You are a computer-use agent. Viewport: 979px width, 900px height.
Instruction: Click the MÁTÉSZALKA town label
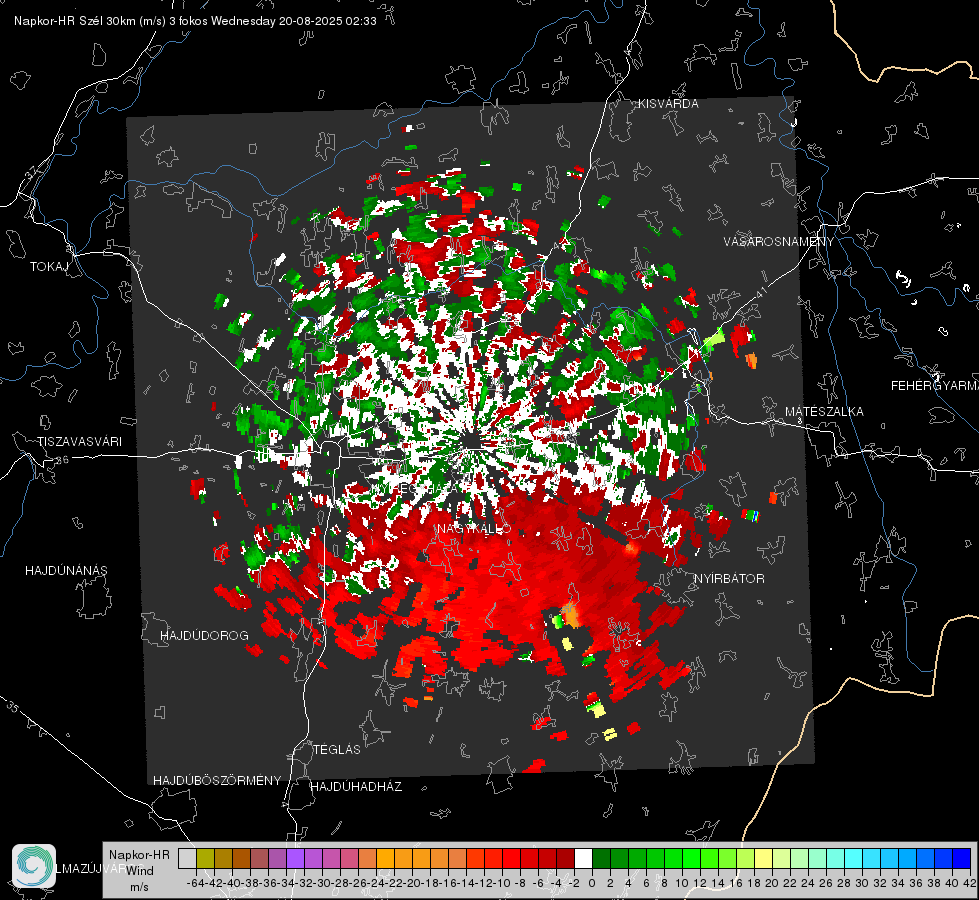824,412
